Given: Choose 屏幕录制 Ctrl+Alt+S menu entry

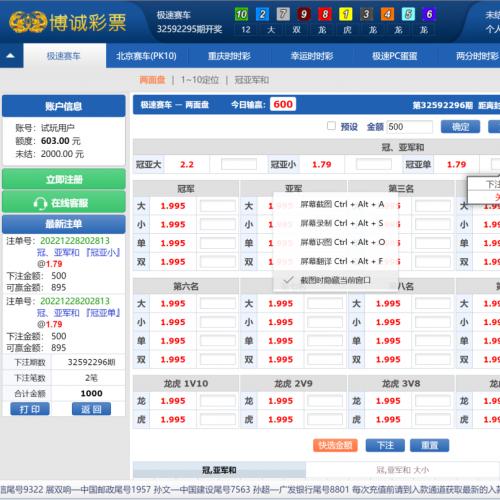Looking at the screenshot, I should tap(342, 223).
